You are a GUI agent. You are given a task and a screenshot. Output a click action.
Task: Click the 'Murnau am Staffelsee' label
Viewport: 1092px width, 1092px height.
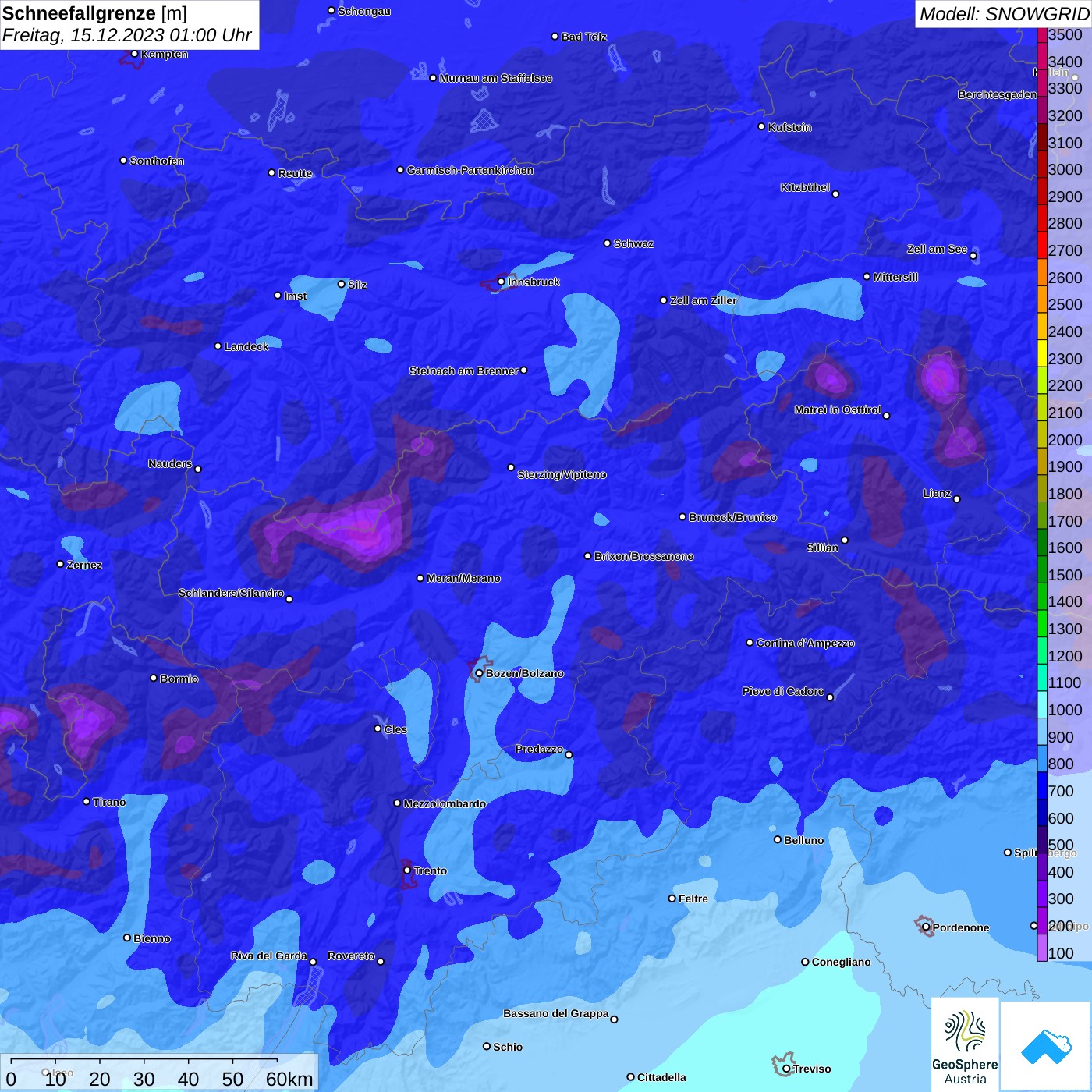tap(495, 78)
